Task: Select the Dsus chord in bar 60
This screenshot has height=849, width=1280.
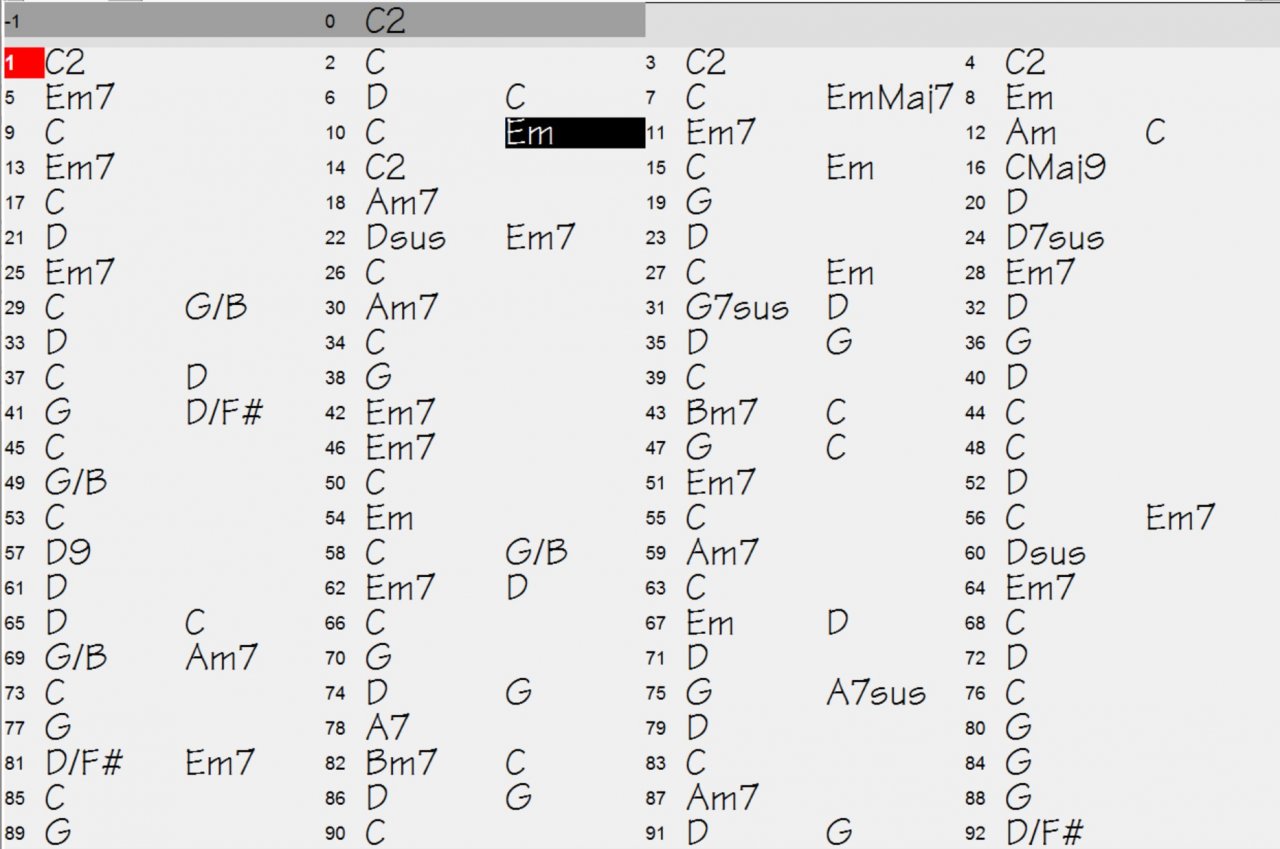Action: click(1046, 553)
